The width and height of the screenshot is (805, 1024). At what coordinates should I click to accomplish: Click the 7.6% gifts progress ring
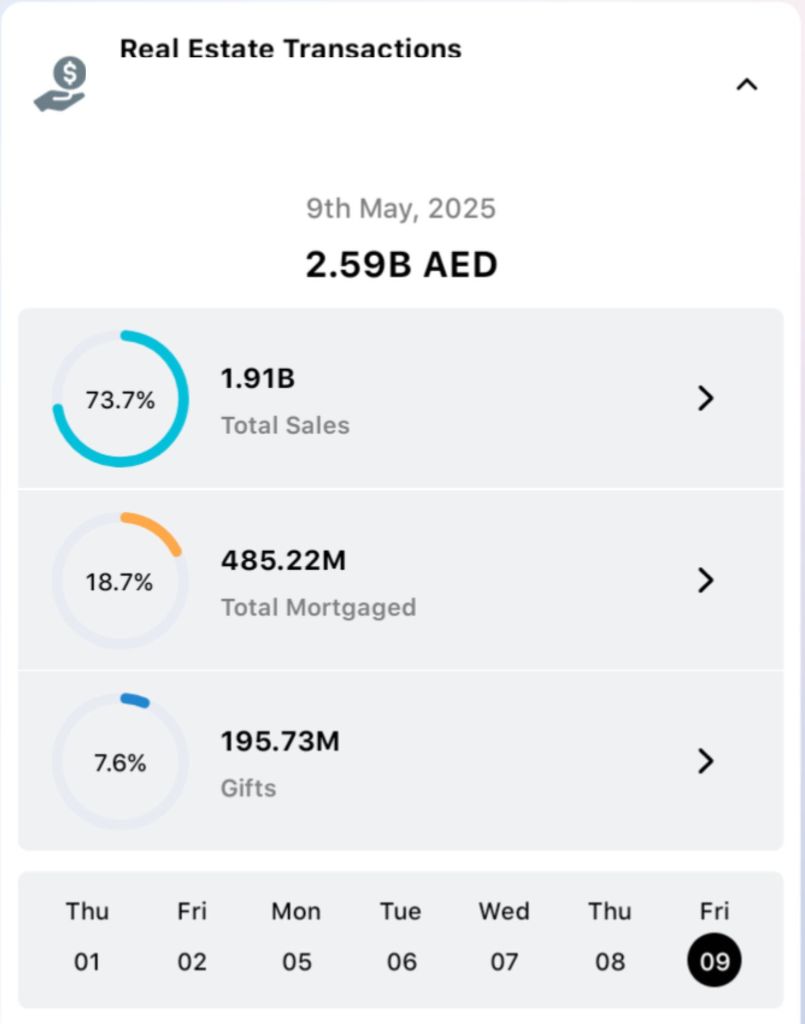coord(120,762)
